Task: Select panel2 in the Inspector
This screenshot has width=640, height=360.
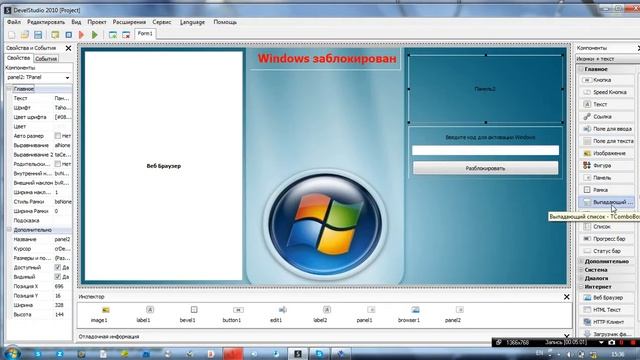Action: pos(453,314)
